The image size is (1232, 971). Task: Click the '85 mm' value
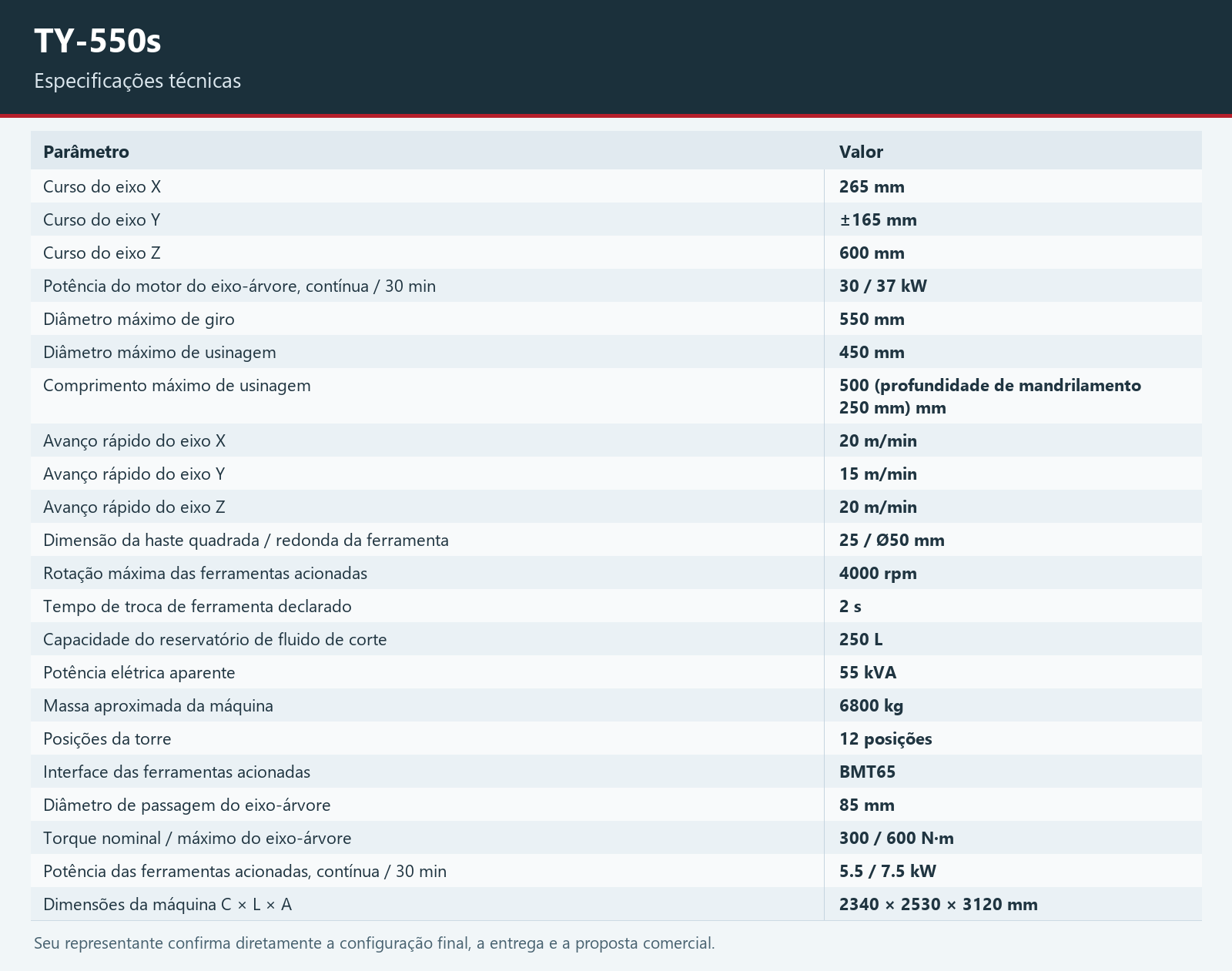point(867,805)
